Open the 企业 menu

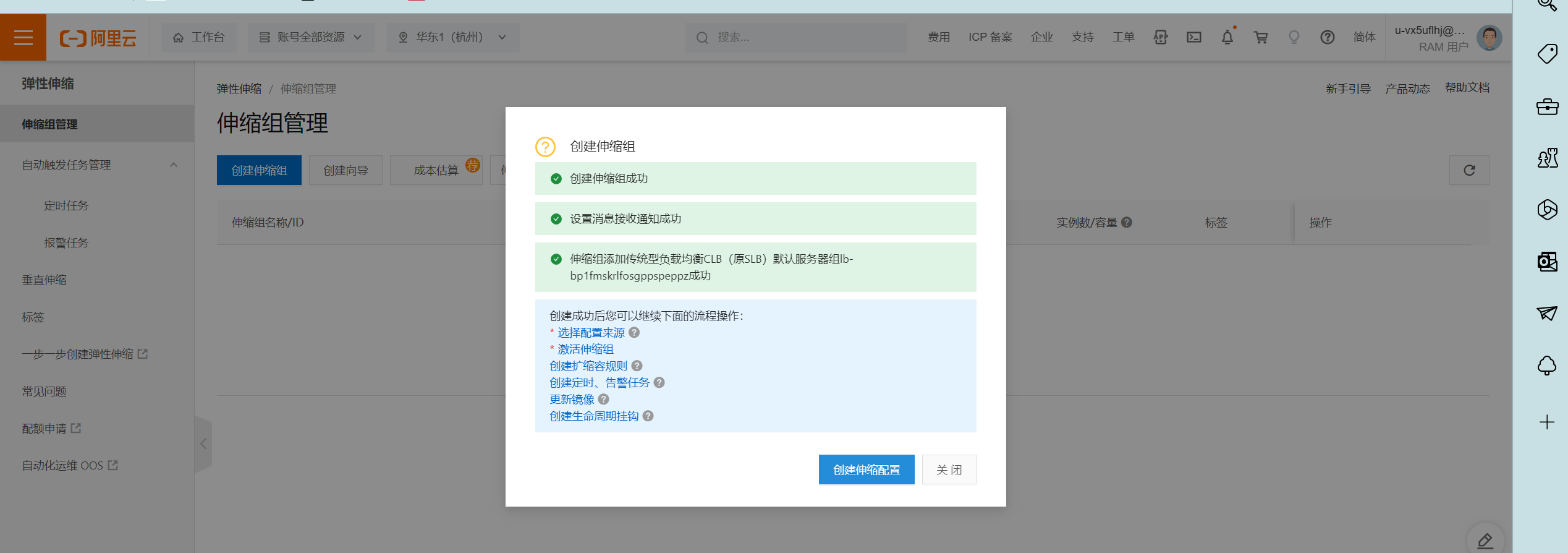[1041, 38]
